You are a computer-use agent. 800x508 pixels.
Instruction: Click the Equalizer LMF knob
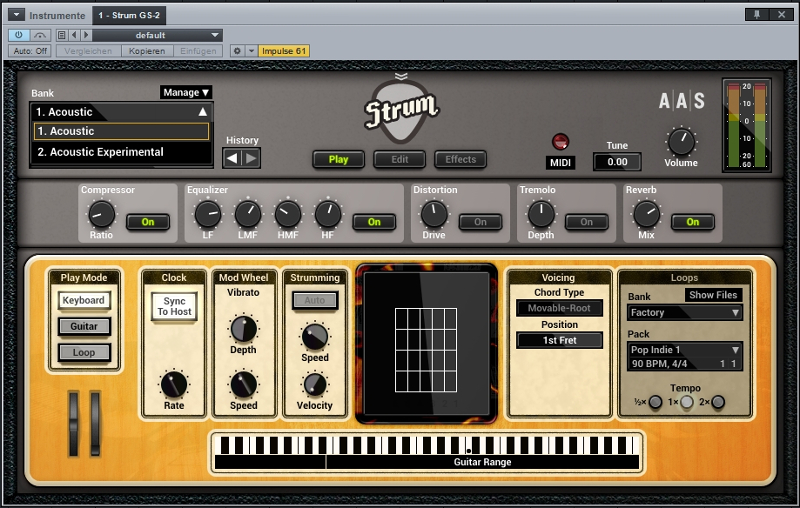click(x=247, y=214)
